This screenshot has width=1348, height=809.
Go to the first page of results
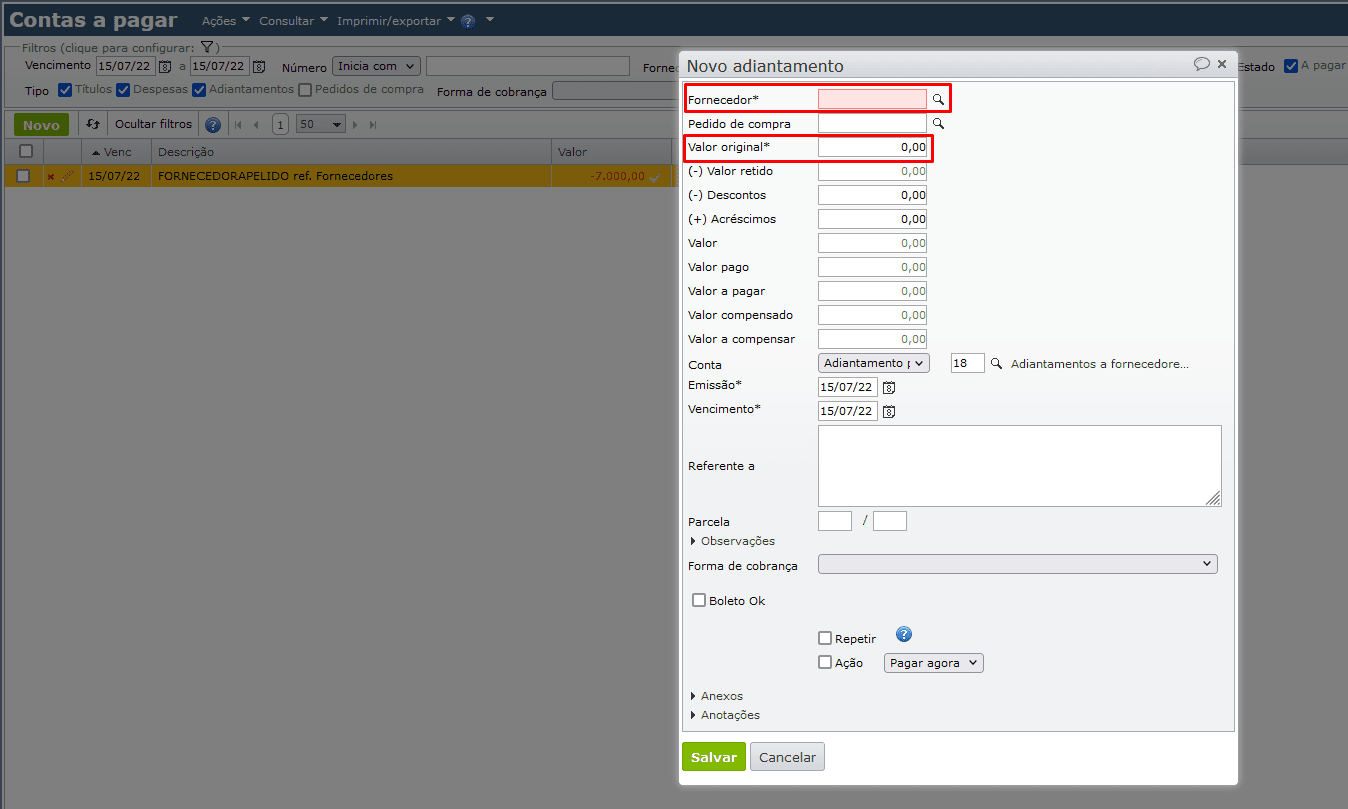[x=238, y=125]
